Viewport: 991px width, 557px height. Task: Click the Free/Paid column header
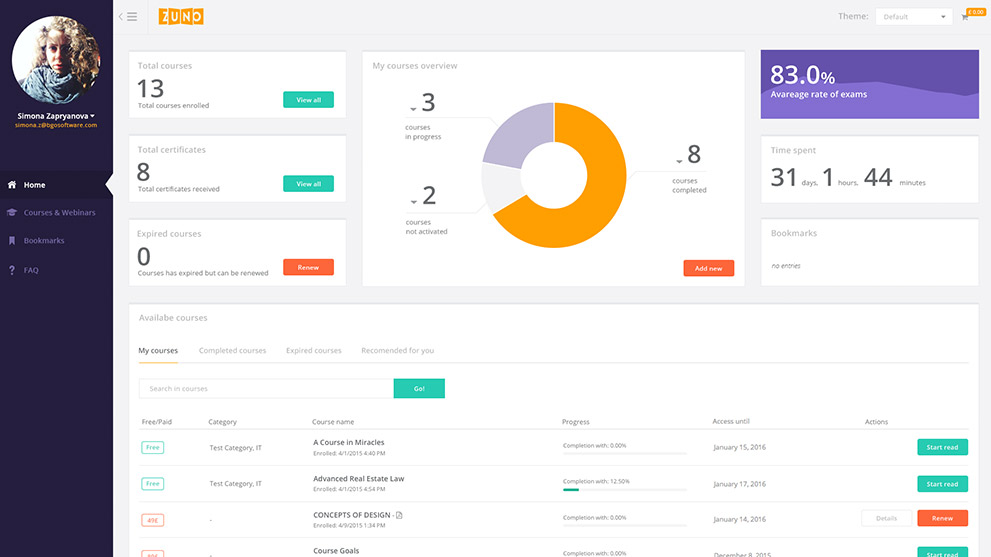click(x=157, y=422)
